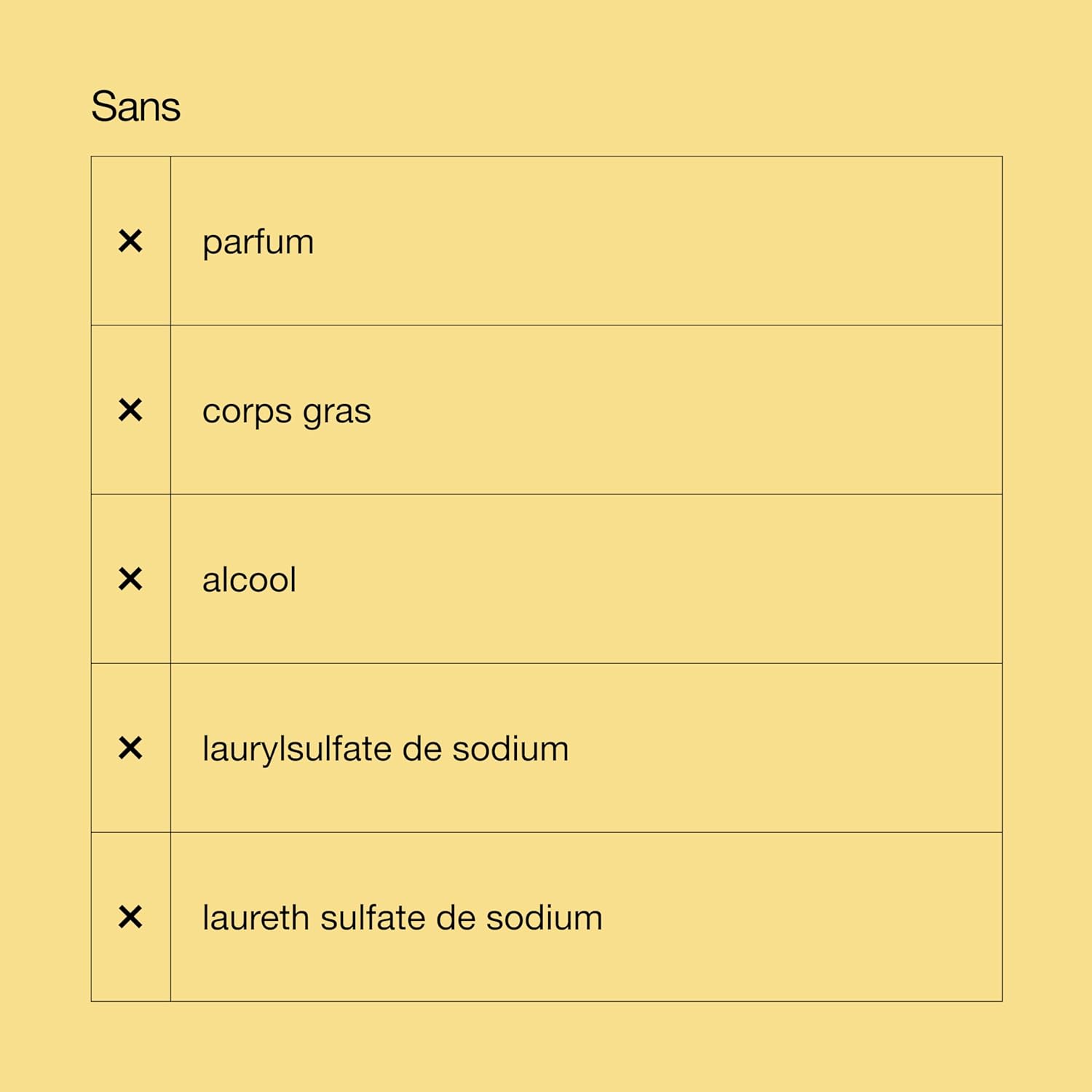Image resolution: width=1092 pixels, height=1092 pixels.
Task: Click the parfum label
Action: coord(258,242)
